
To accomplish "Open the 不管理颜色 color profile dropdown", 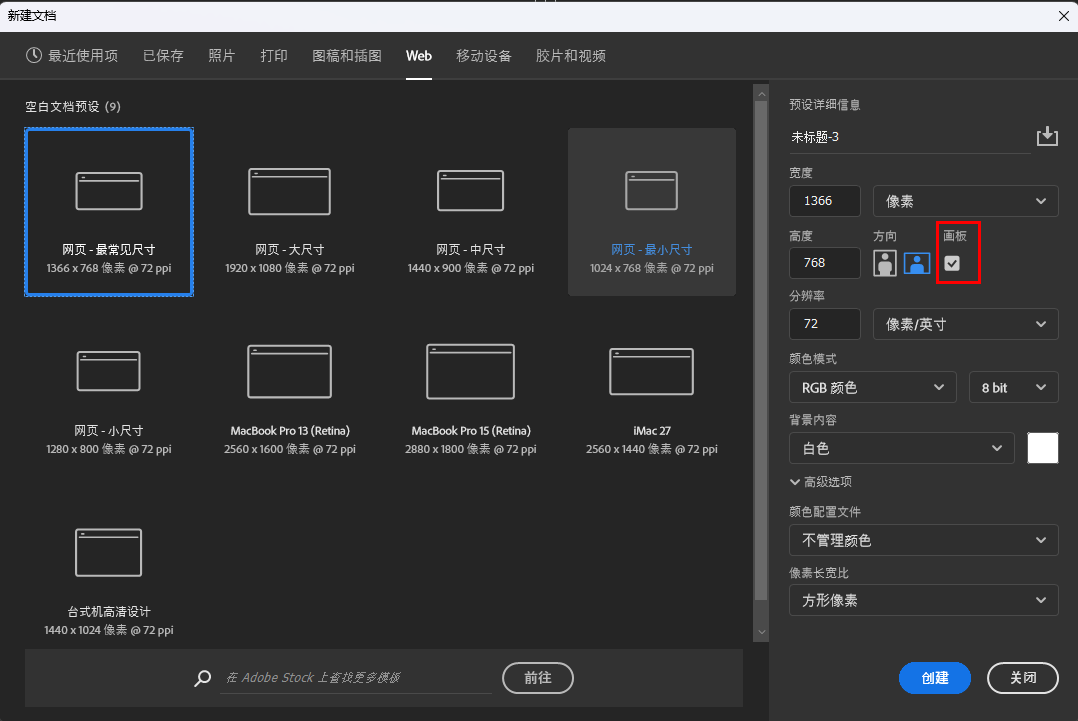I will [923, 540].
